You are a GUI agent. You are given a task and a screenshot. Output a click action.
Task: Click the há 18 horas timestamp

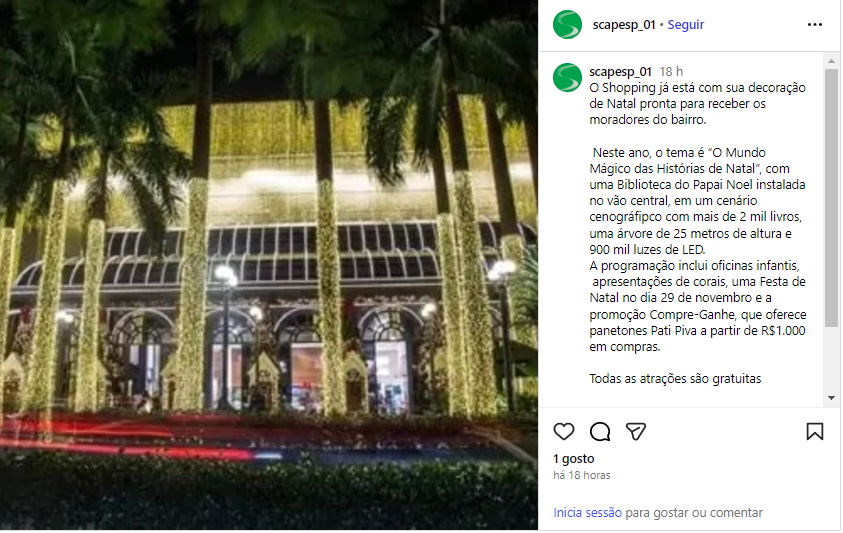(582, 475)
